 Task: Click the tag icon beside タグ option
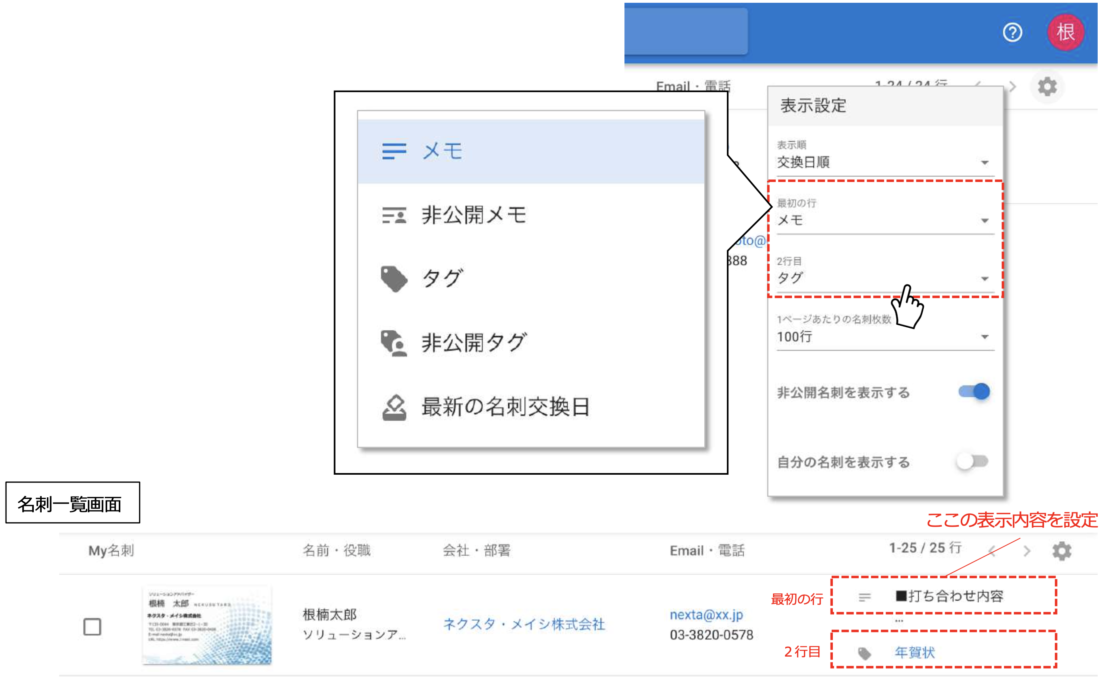(x=394, y=278)
